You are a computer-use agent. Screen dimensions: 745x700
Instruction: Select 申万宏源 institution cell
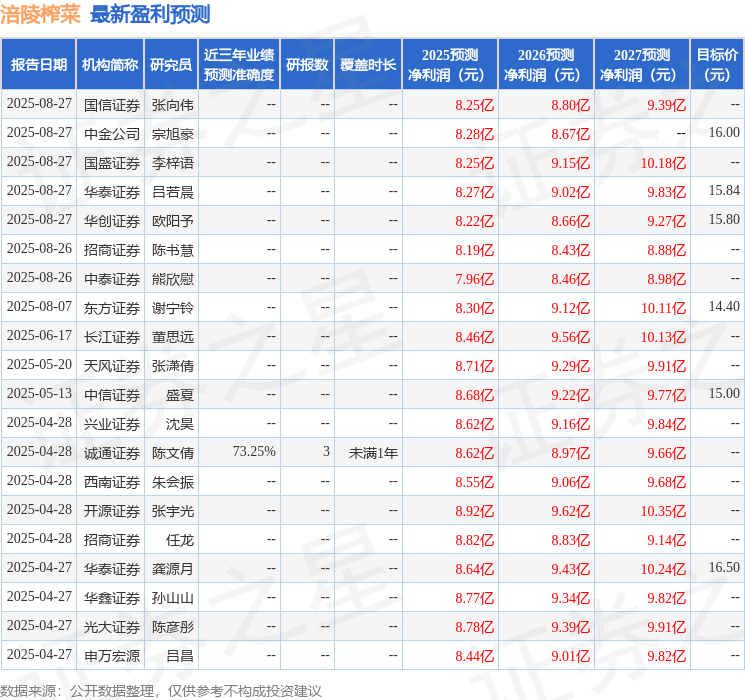(112, 656)
